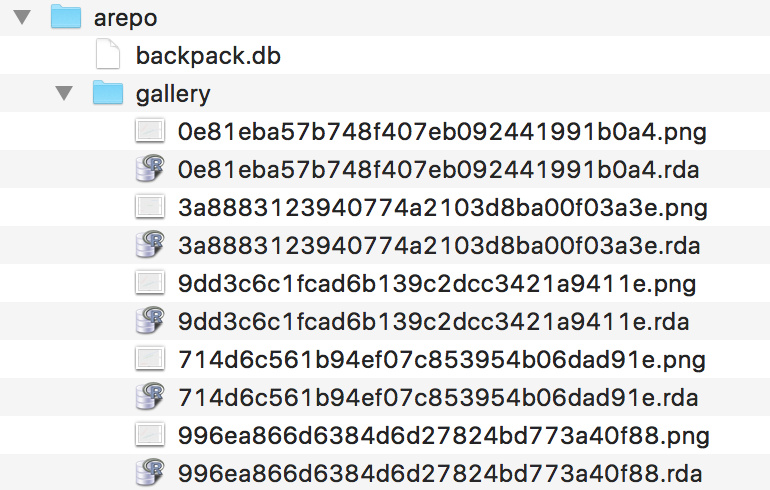Screen dimensions: 770x490
Task: Click the gallery folder icon
Action: (108, 94)
